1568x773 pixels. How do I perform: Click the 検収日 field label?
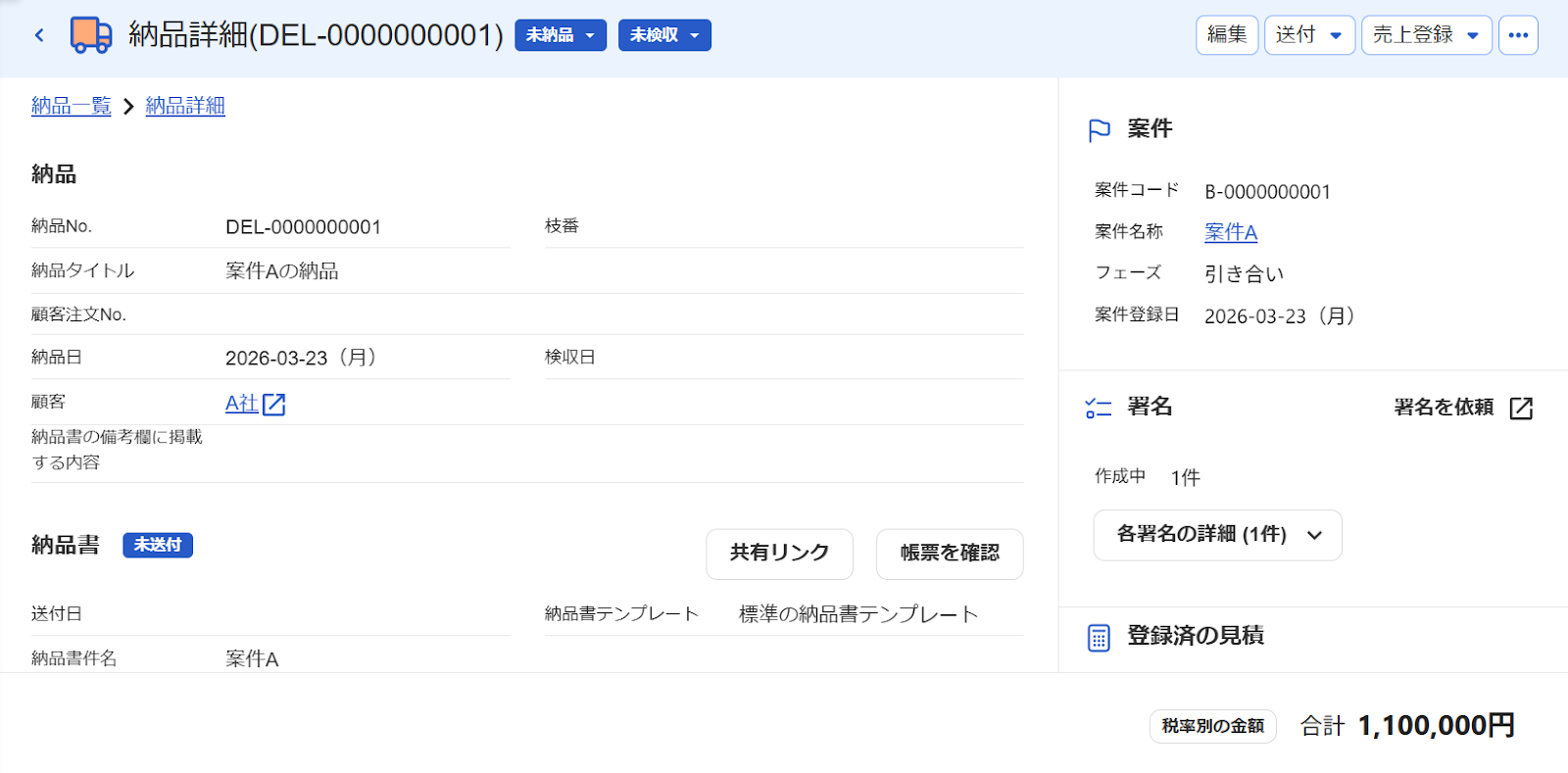[x=570, y=358]
